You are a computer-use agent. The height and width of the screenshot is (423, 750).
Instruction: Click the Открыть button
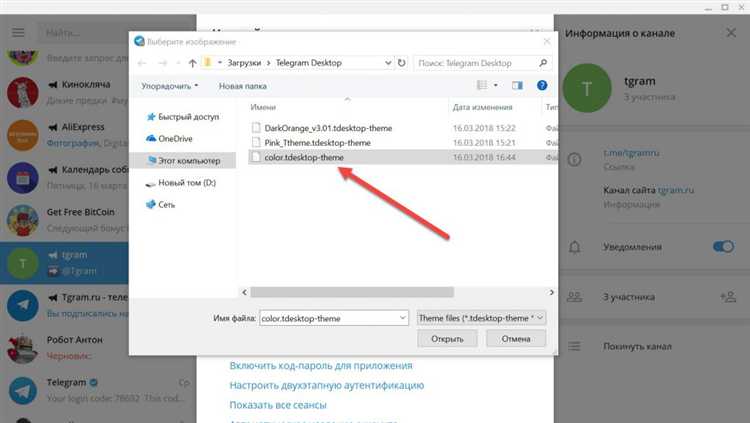[447, 339]
